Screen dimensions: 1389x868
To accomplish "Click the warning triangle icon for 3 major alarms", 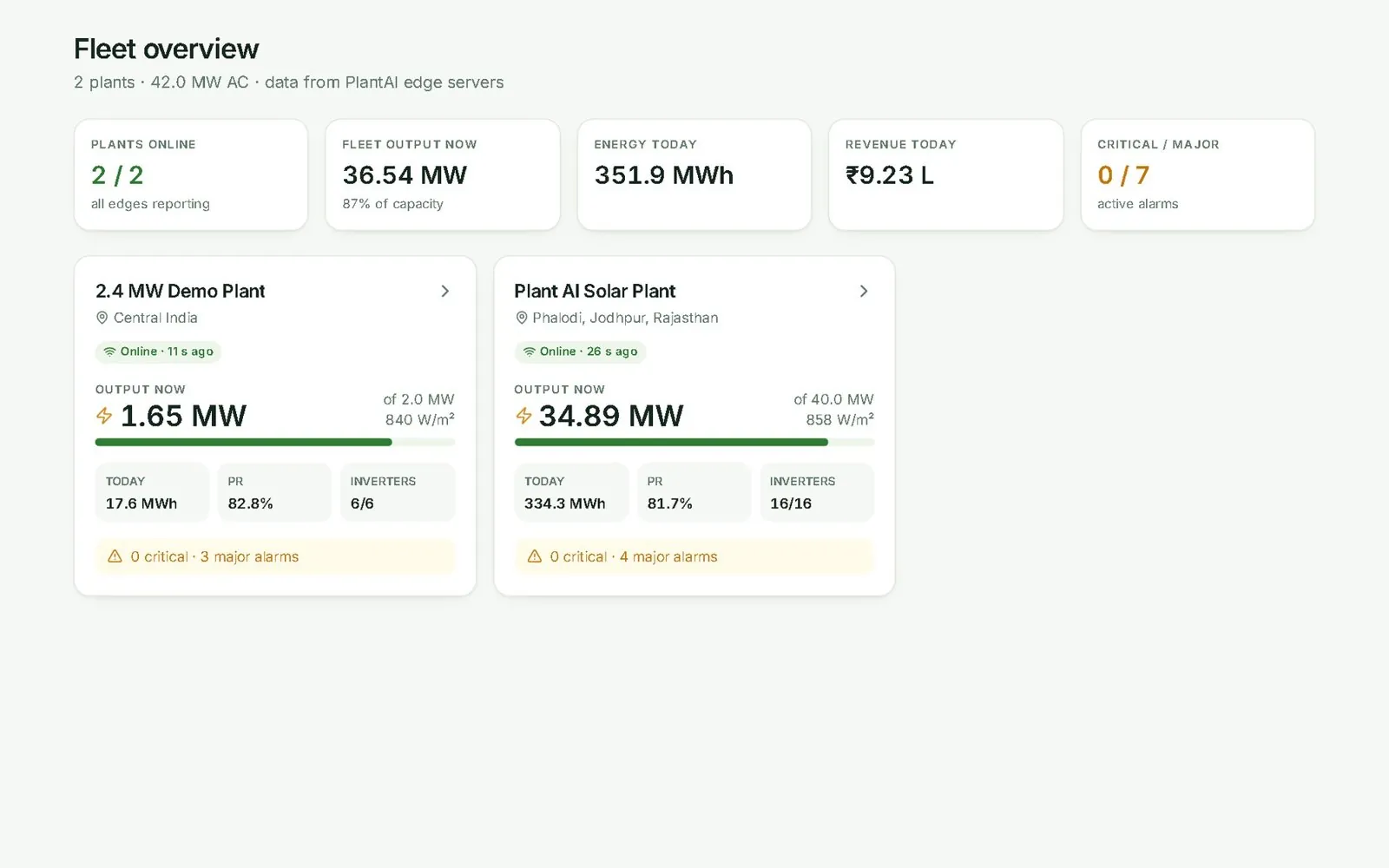I will [115, 556].
